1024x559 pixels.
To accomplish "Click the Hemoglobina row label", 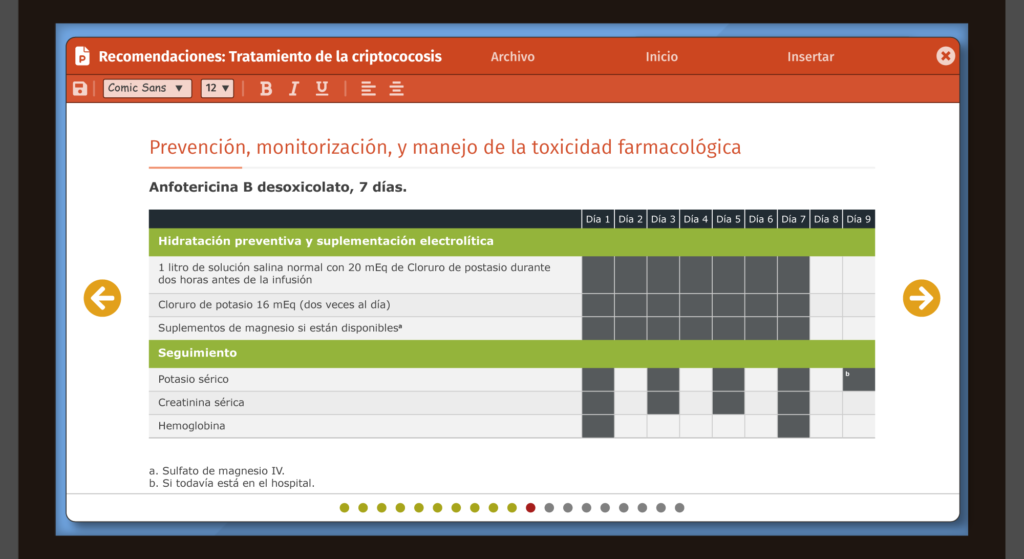I will point(191,426).
